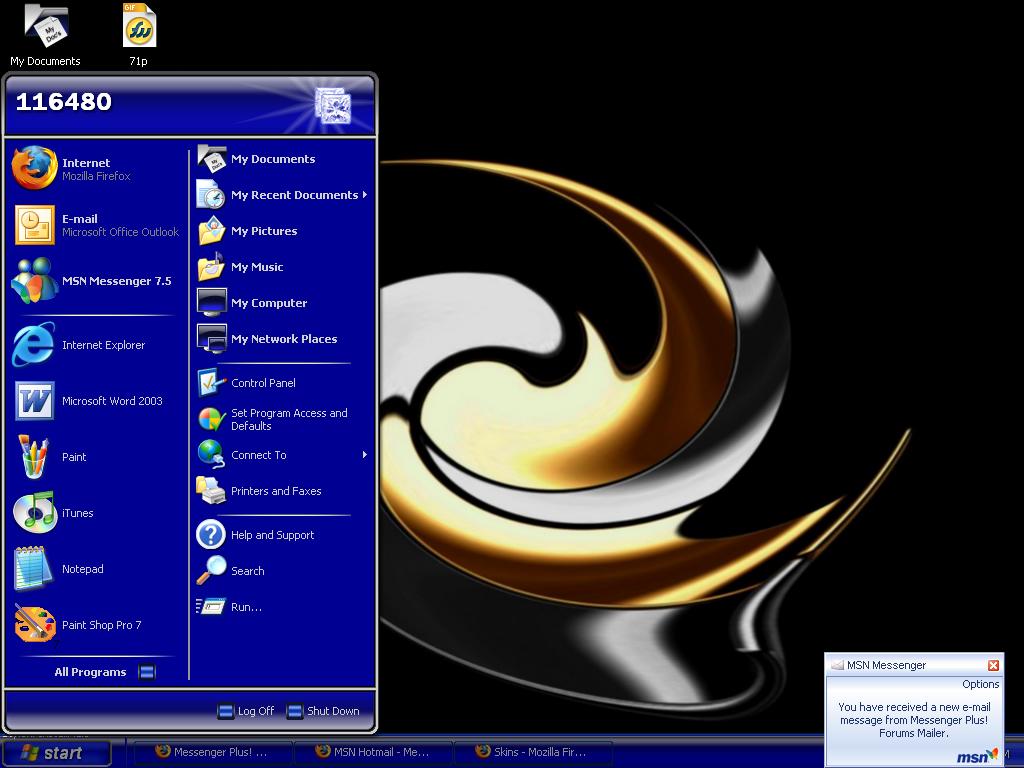This screenshot has height=768, width=1024.
Task: Select My Computer in Start menu
Action: tap(268, 303)
